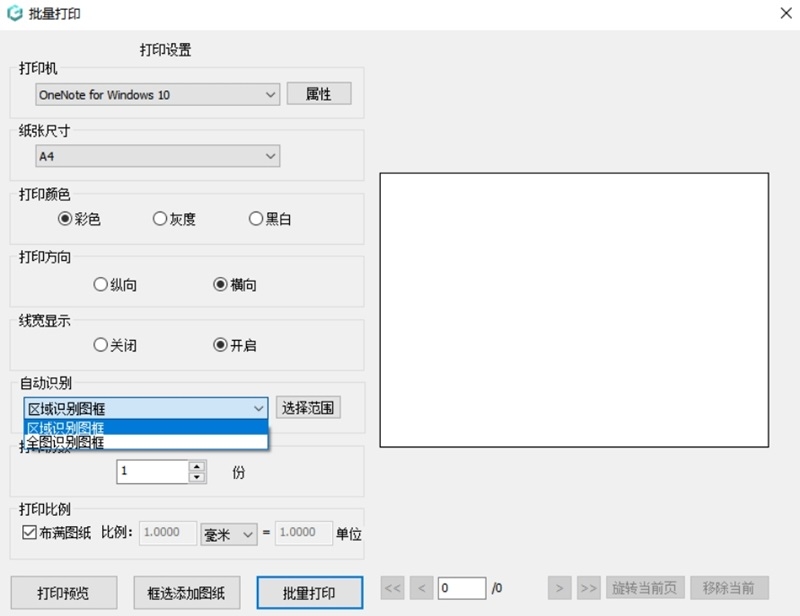800x616 pixels.
Task: Click the 比例 1.0000 input field
Action: coord(168,533)
